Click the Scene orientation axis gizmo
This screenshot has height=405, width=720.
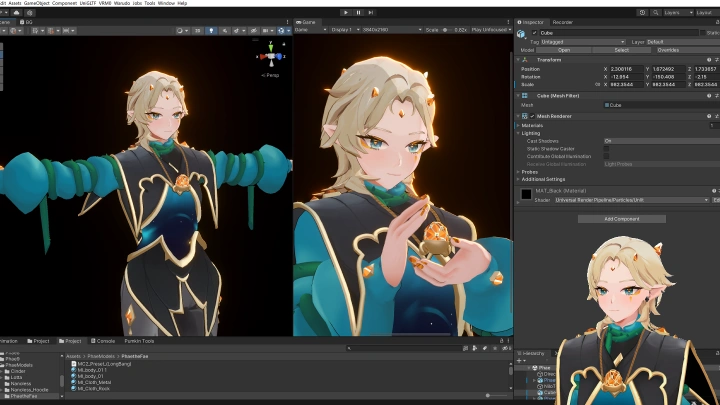271,57
